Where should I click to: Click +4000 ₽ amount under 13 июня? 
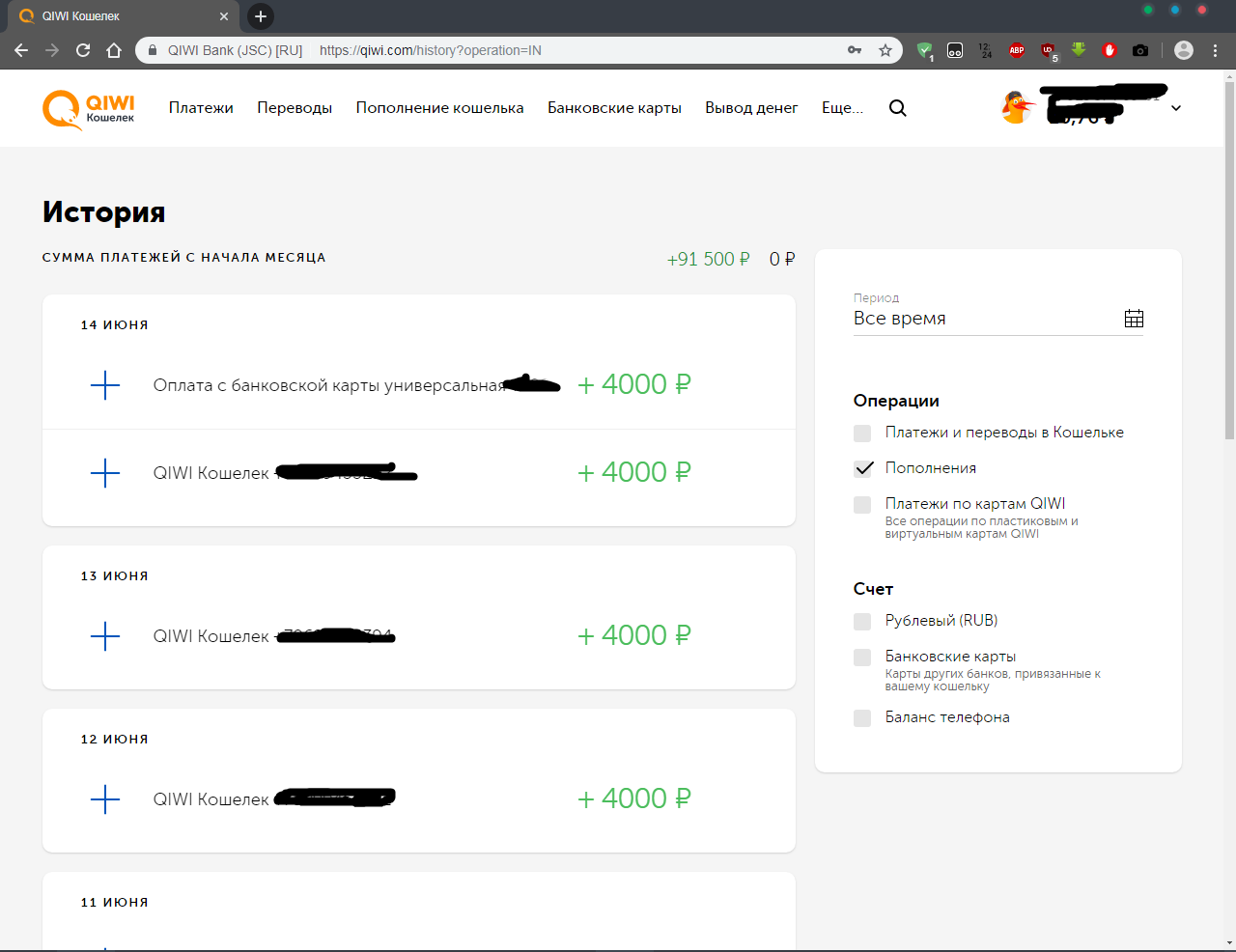634,635
